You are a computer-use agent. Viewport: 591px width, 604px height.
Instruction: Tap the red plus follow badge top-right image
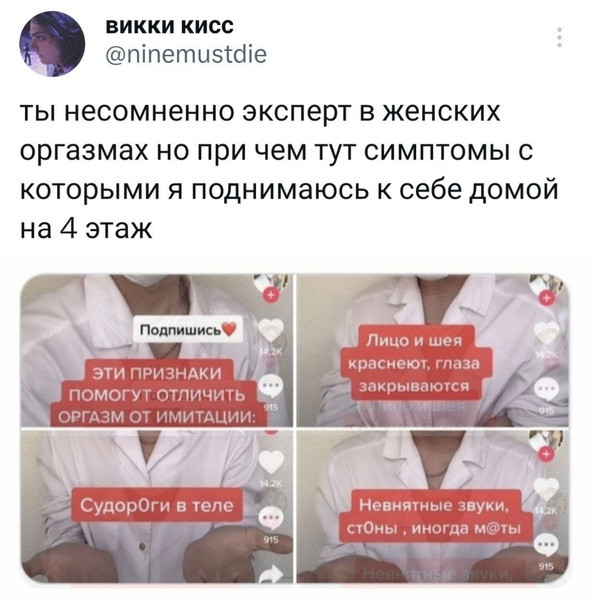point(546,298)
